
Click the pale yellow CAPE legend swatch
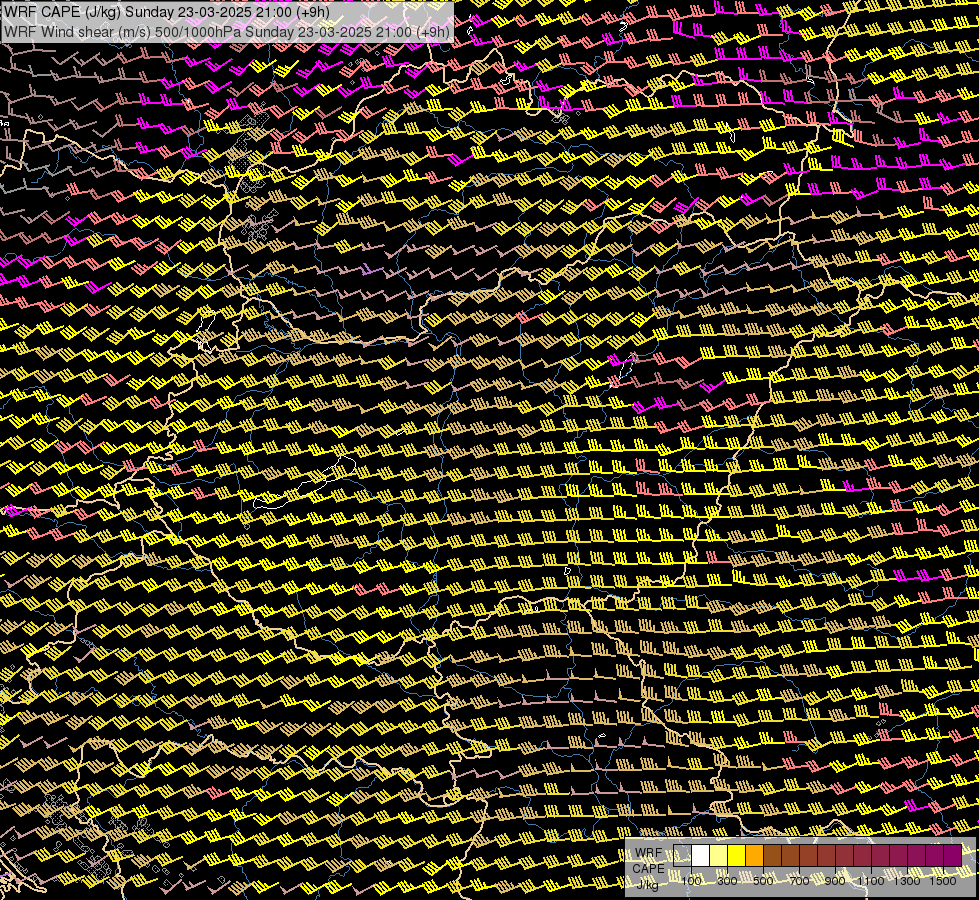(719, 856)
